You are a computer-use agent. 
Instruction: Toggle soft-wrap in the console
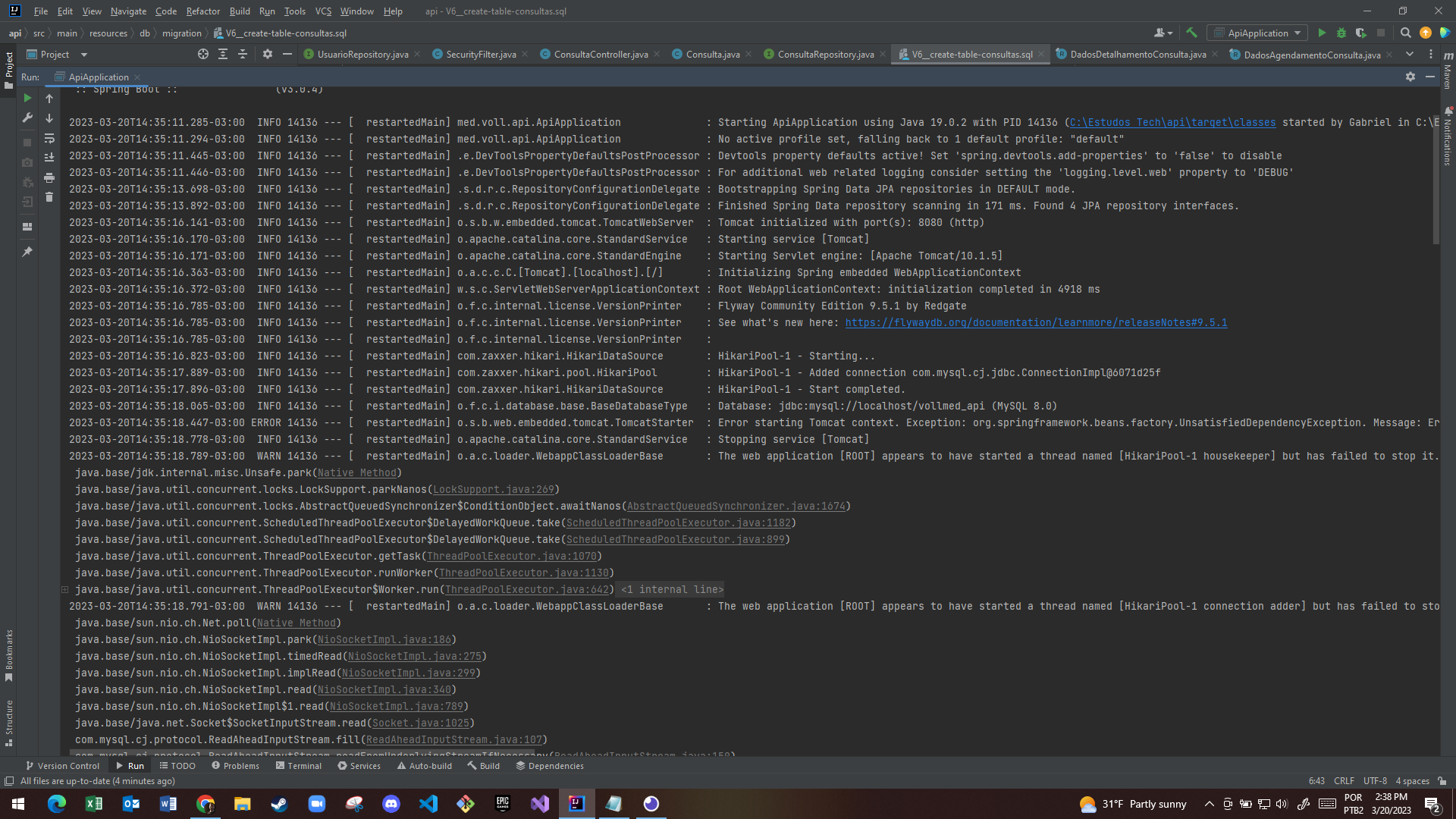click(x=49, y=138)
